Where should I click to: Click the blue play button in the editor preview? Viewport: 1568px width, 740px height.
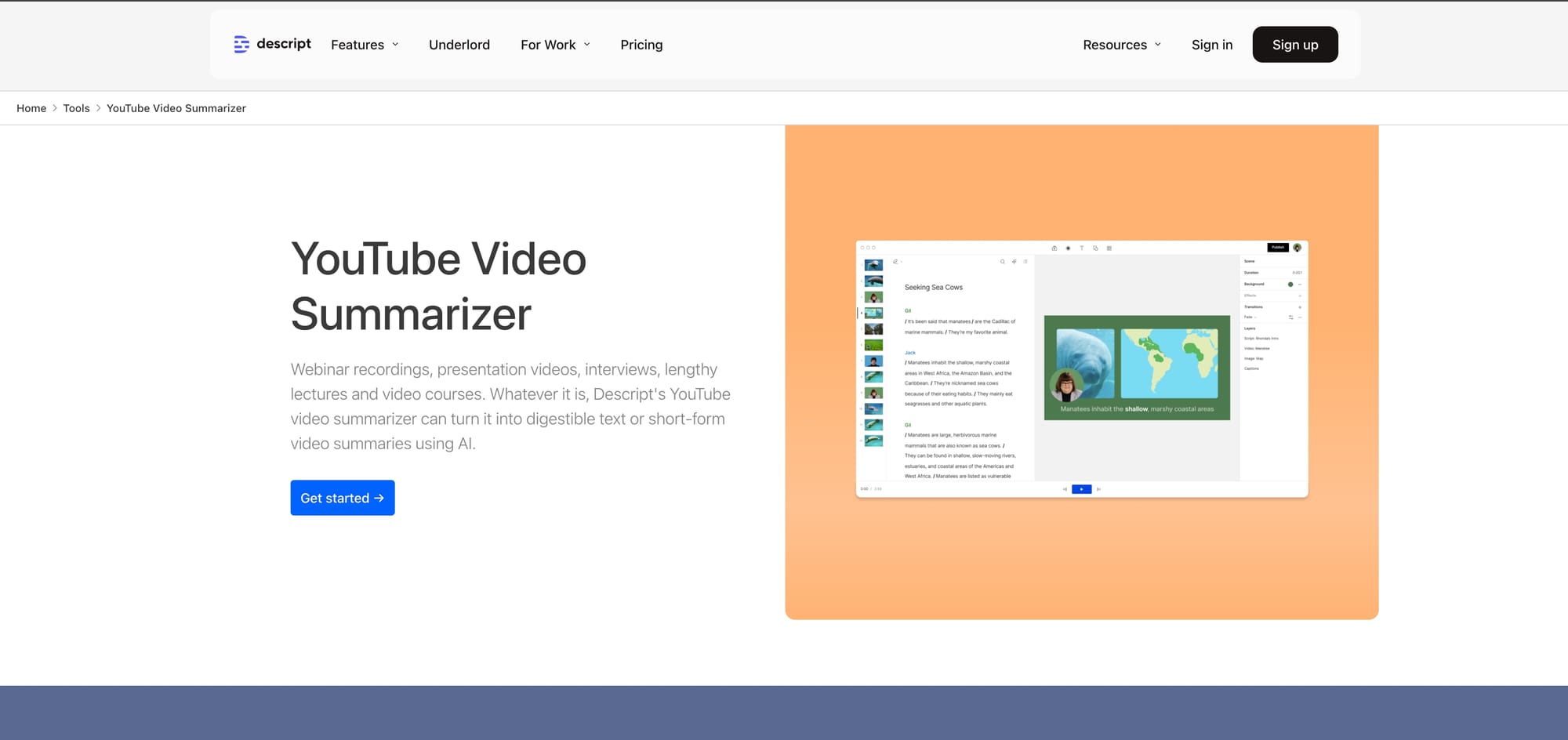click(1081, 489)
